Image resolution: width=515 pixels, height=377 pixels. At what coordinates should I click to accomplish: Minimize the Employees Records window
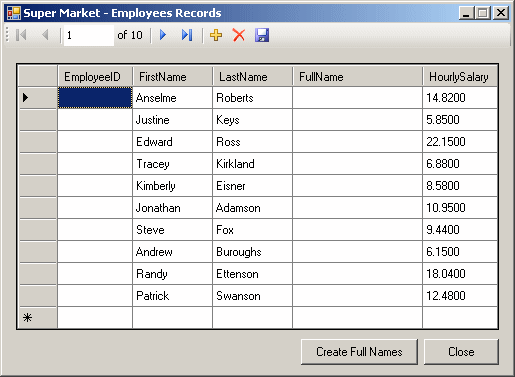(466, 13)
